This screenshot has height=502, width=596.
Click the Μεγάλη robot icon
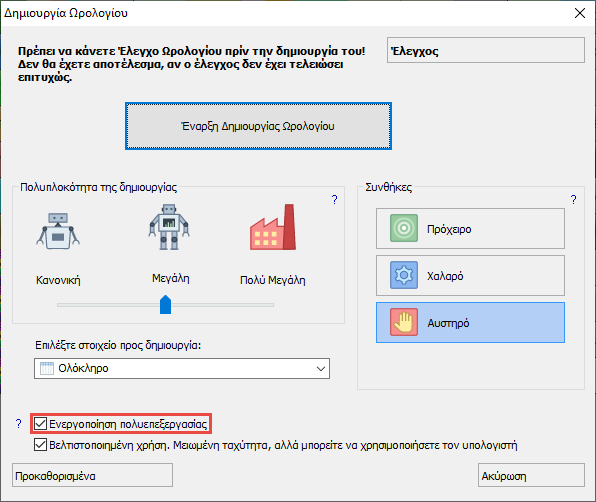169,227
